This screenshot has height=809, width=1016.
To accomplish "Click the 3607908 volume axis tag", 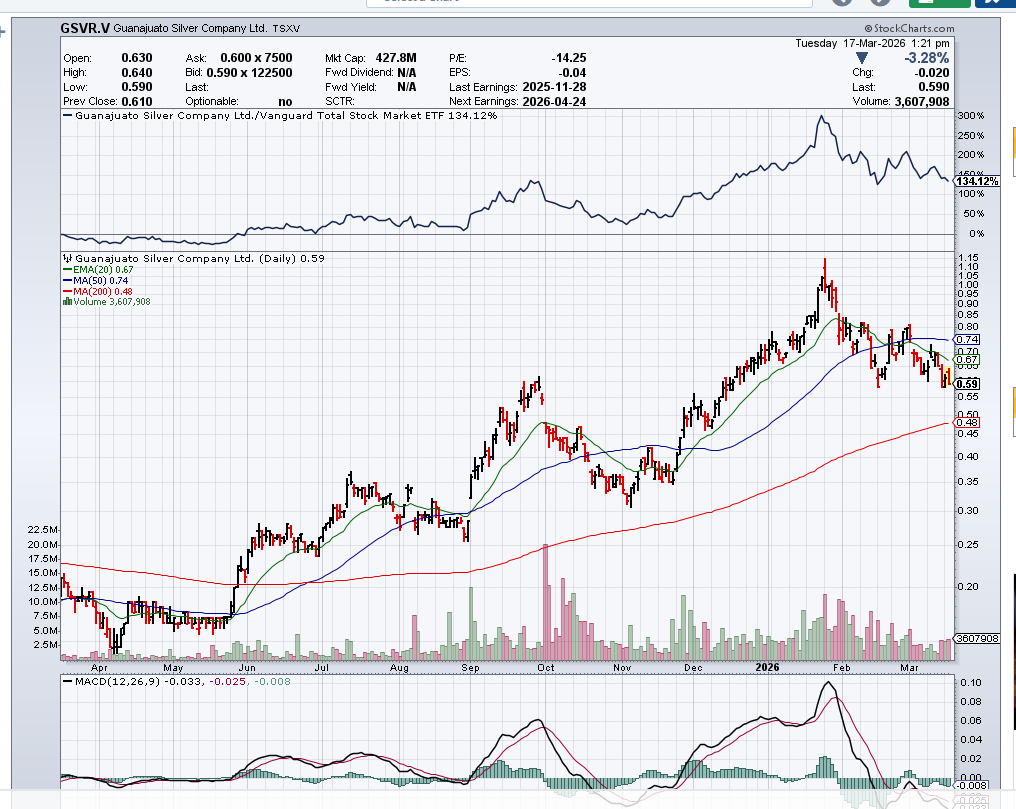I will (x=974, y=638).
